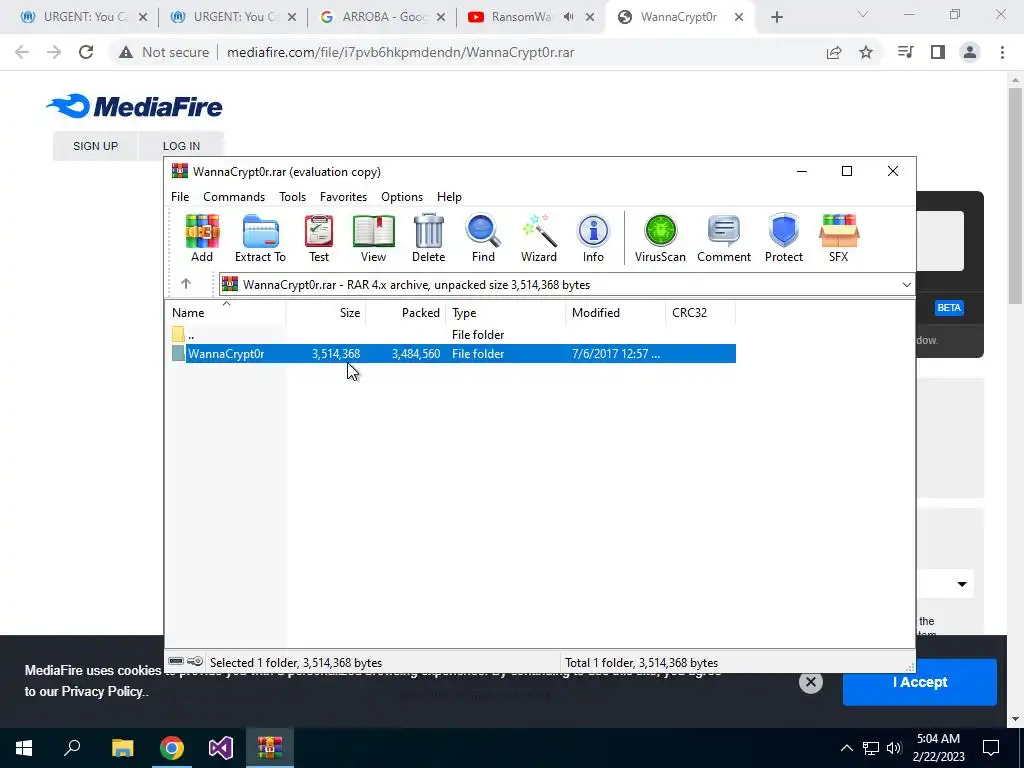Open the notification center
The height and width of the screenshot is (768, 1024).
point(991,748)
